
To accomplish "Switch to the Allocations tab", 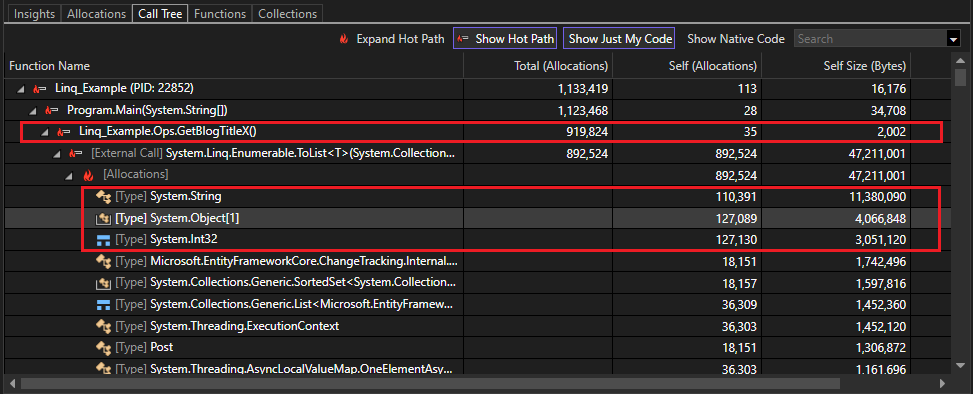I will coord(96,13).
